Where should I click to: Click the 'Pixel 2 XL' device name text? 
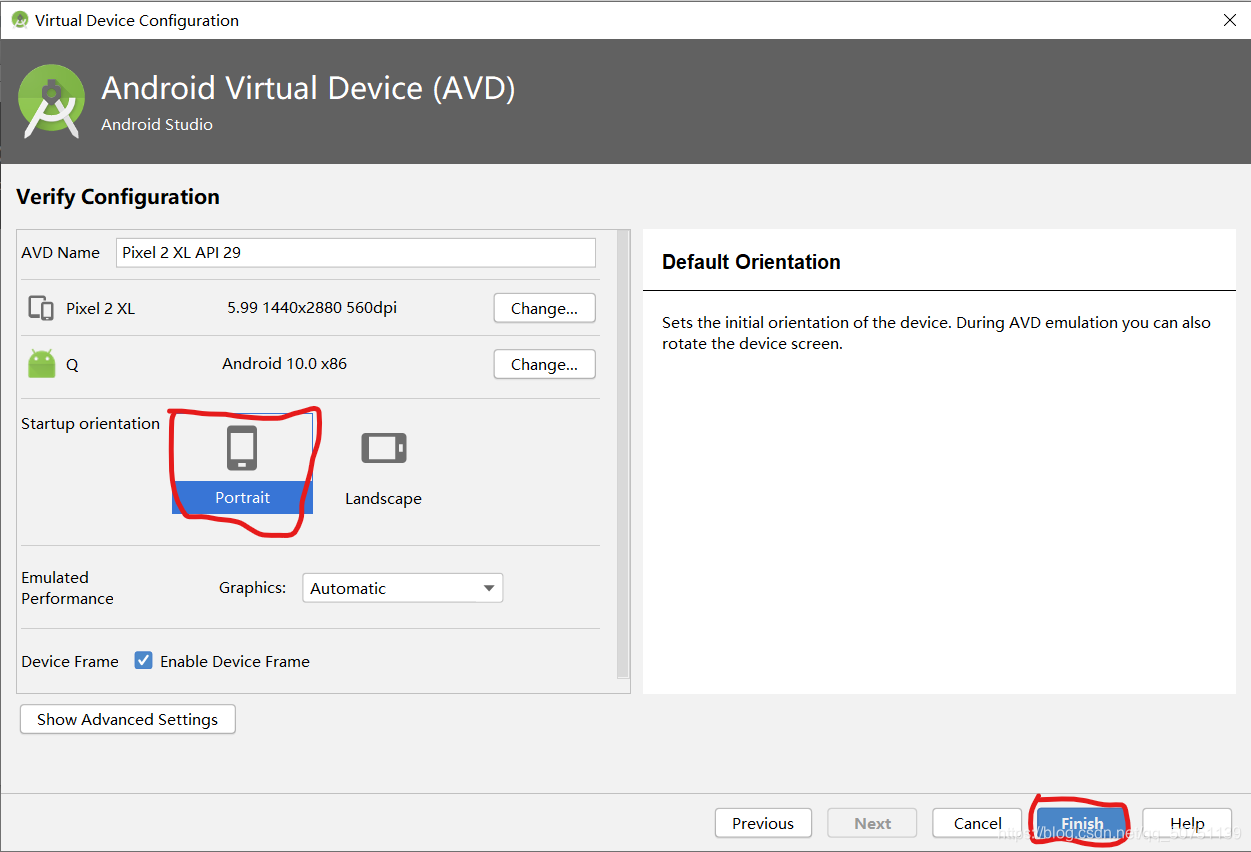pos(100,308)
